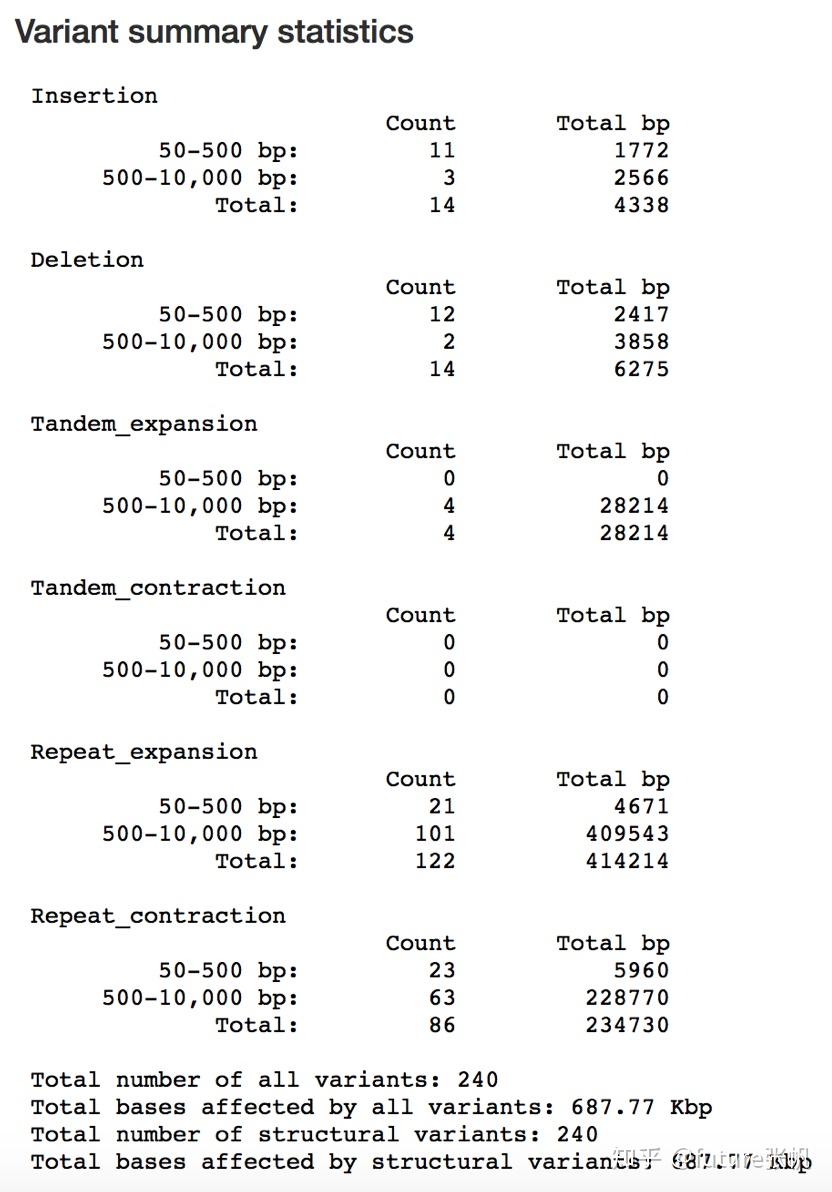Select the 228770 total bp value

pyautogui.click(x=628, y=997)
